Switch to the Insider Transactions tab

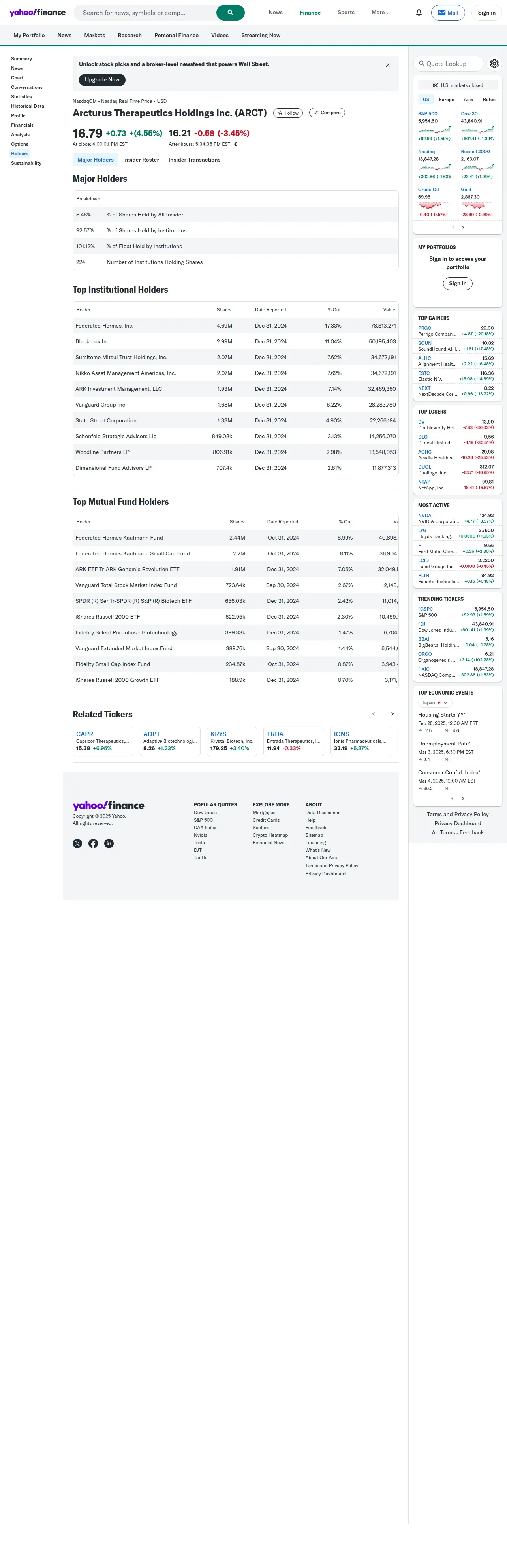(195, 160)
